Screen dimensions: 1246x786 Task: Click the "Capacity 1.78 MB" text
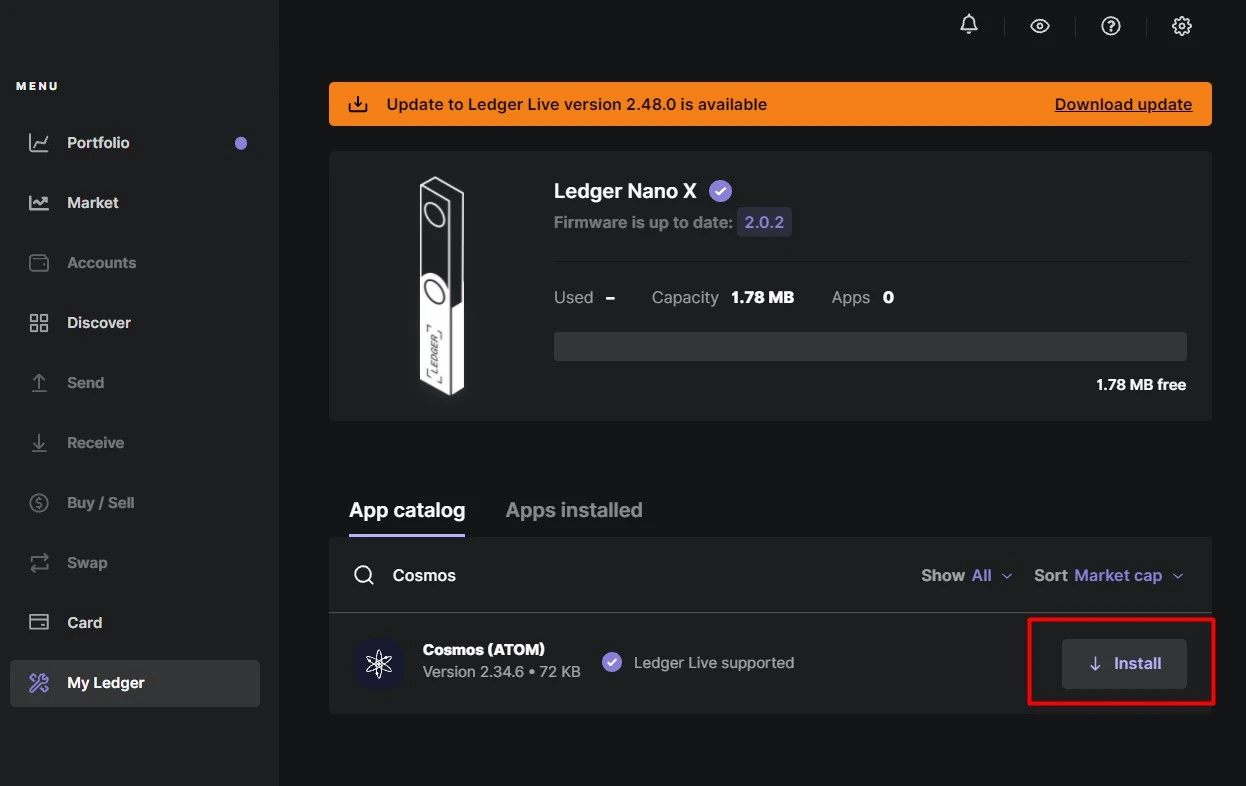pyautogui.click(x=723, y=297)
